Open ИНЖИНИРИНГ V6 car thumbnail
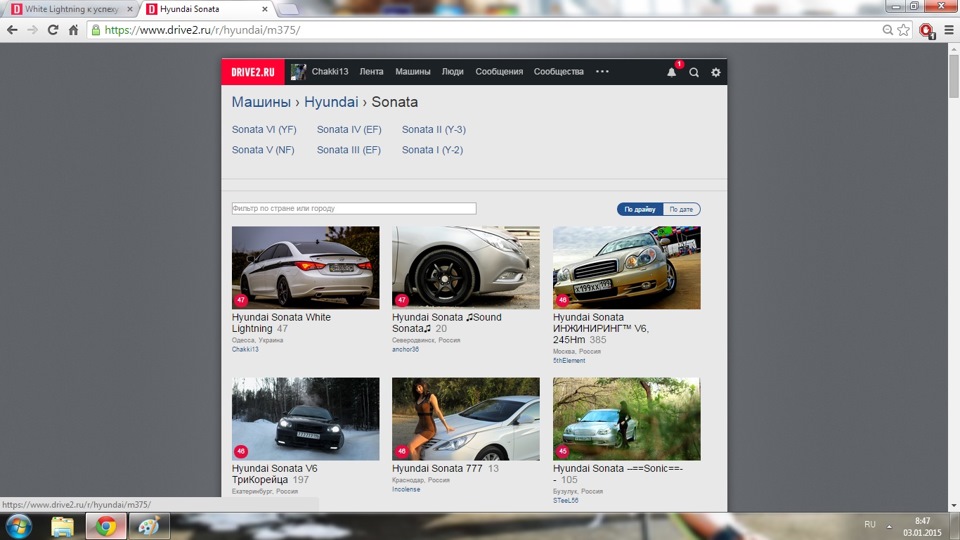 (627, 268)
